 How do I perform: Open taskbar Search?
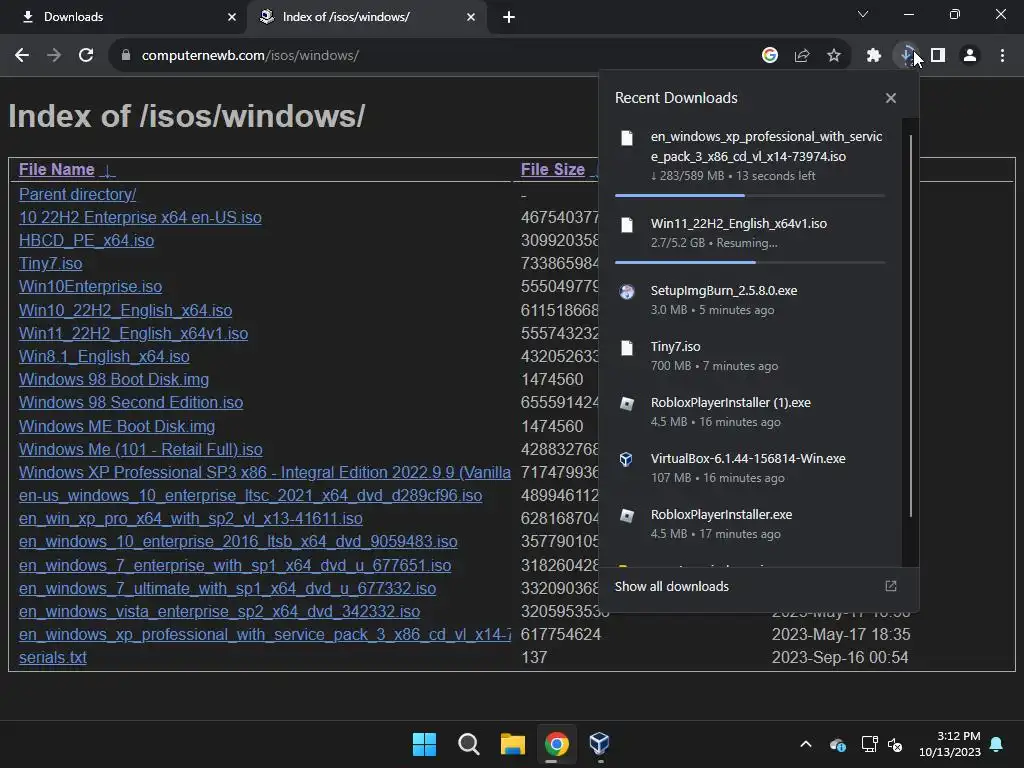468,744
